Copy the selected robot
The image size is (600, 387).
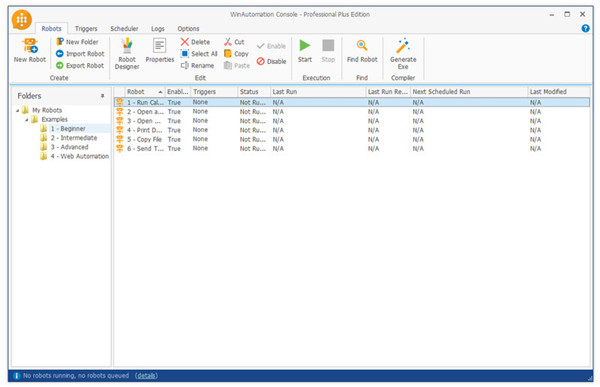click(x=236, y=54)
